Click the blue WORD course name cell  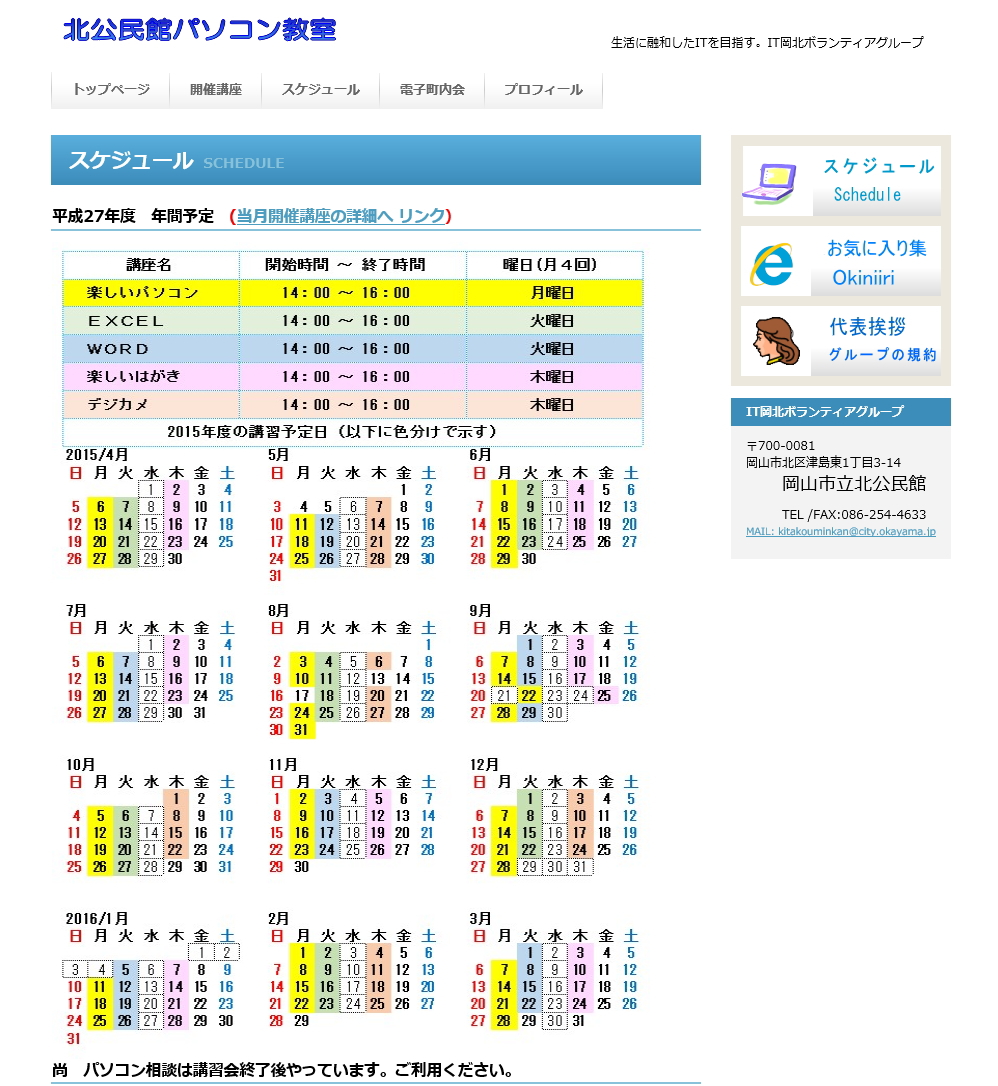151,349
